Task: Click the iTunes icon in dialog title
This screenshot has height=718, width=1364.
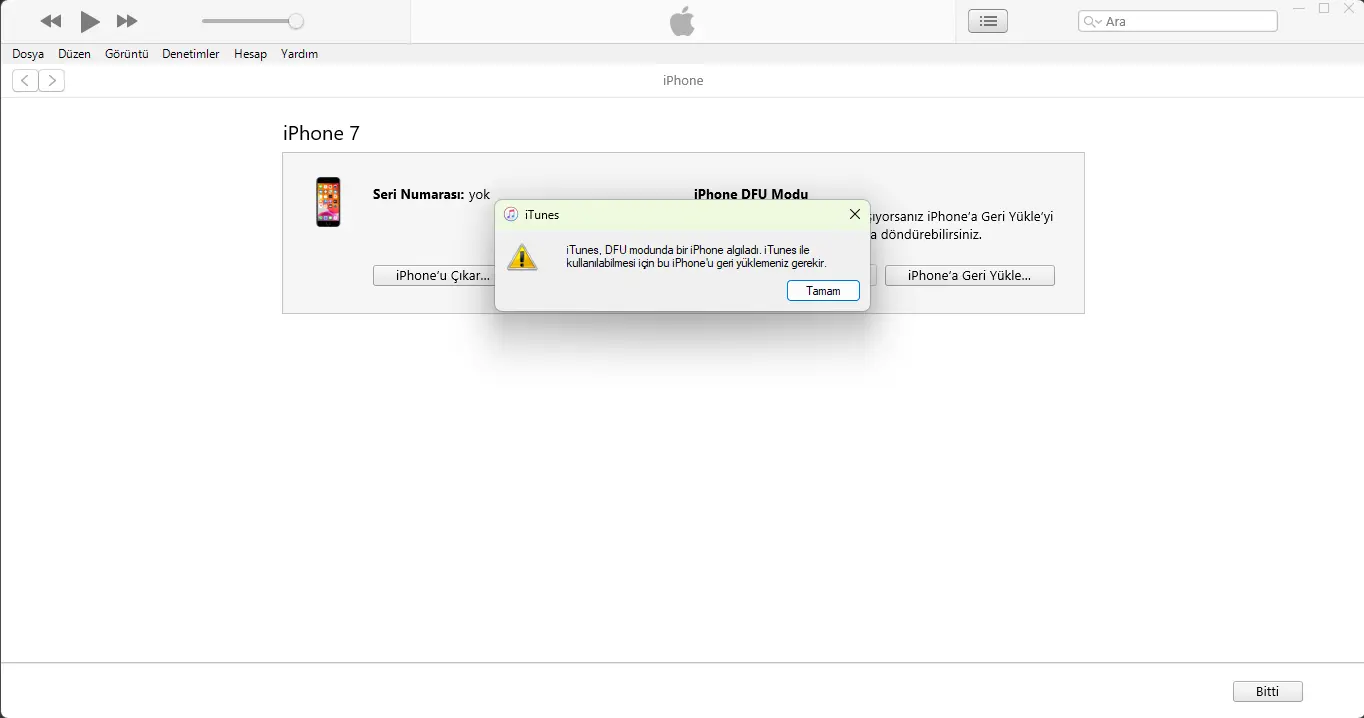Action: tap(511, 215)
